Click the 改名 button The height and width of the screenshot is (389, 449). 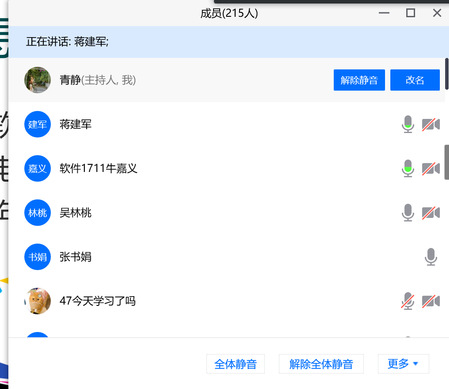(x=415, y=80)
